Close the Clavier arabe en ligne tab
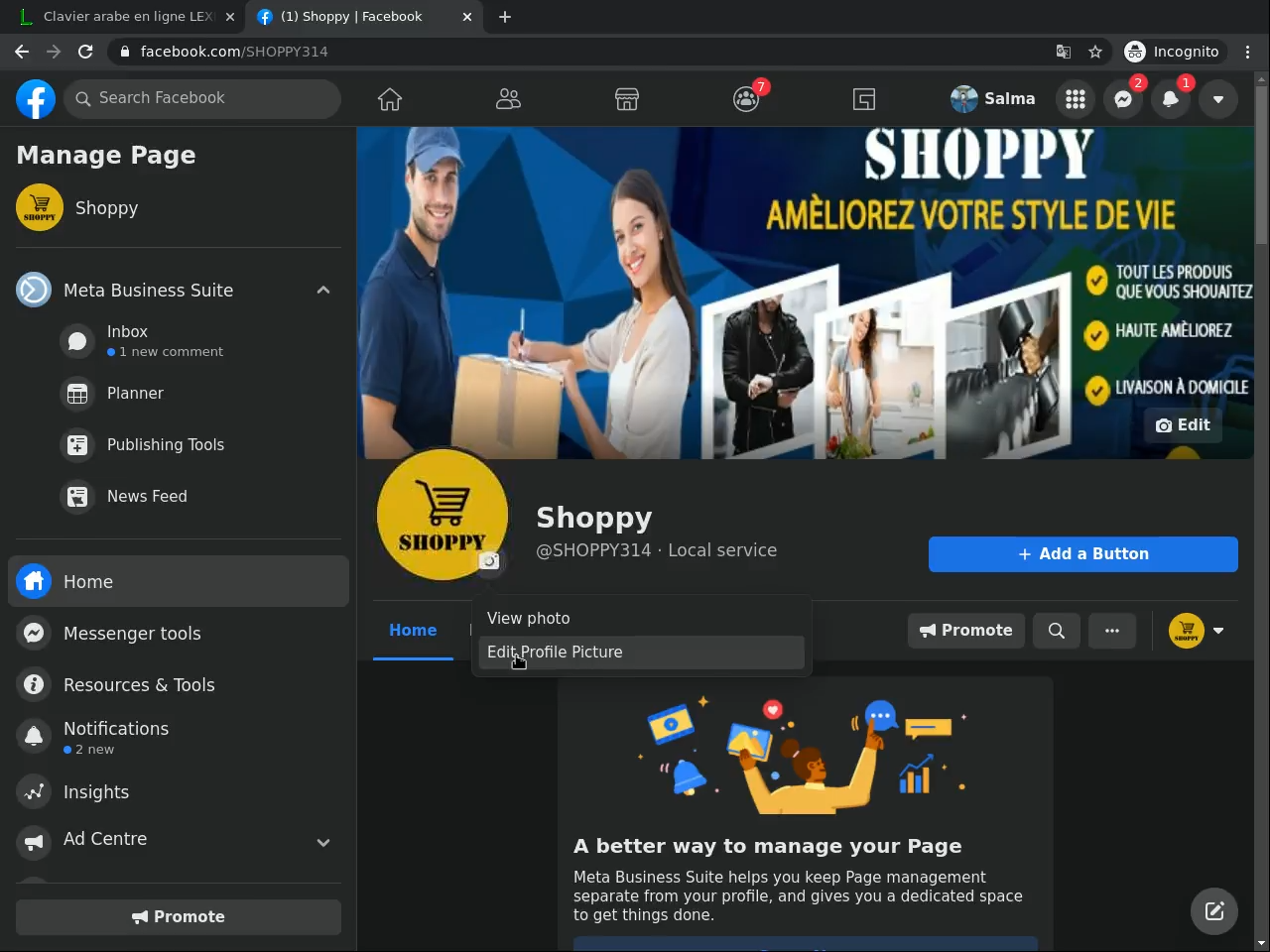Viewport: 1270px width, 952px height. (x=230, y=17)
